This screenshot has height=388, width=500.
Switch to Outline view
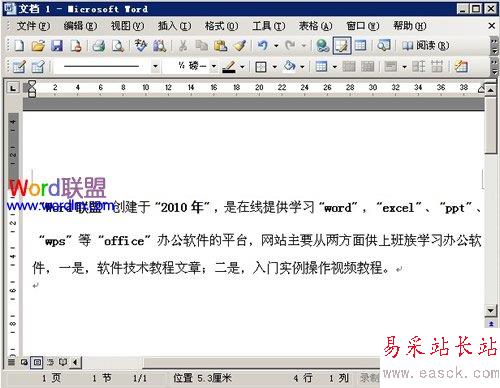50,362
